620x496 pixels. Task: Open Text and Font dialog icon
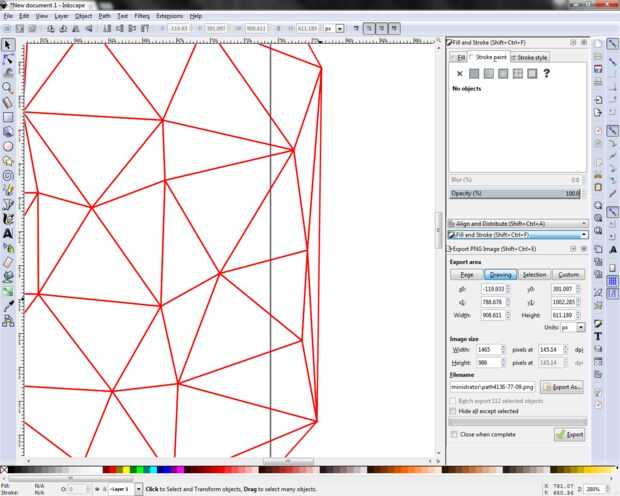pyautogui.click(x=598, y=336)
